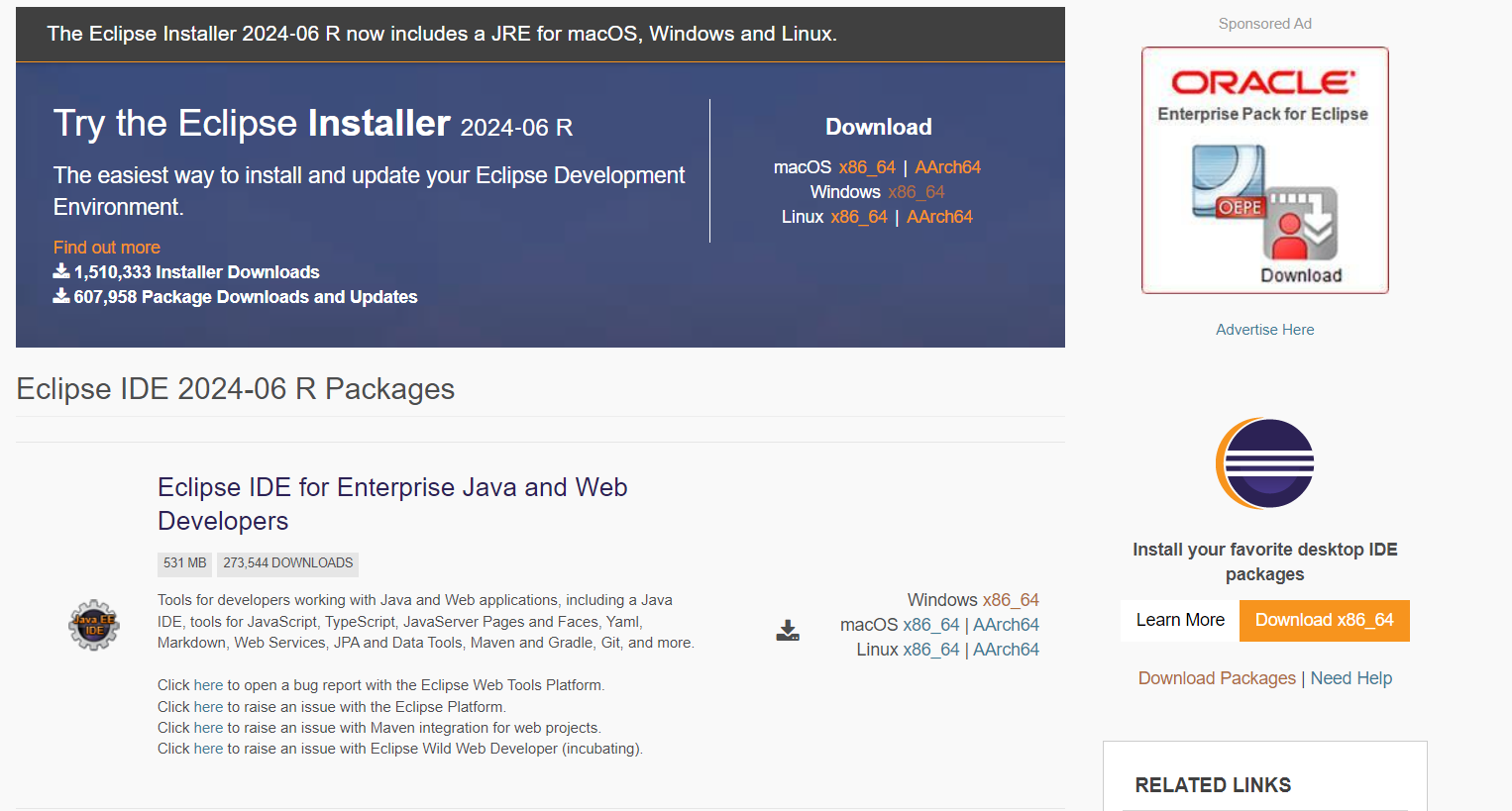
Task: Click the download arrow icon beside Enterprise Java package
Action: [788, 631]
